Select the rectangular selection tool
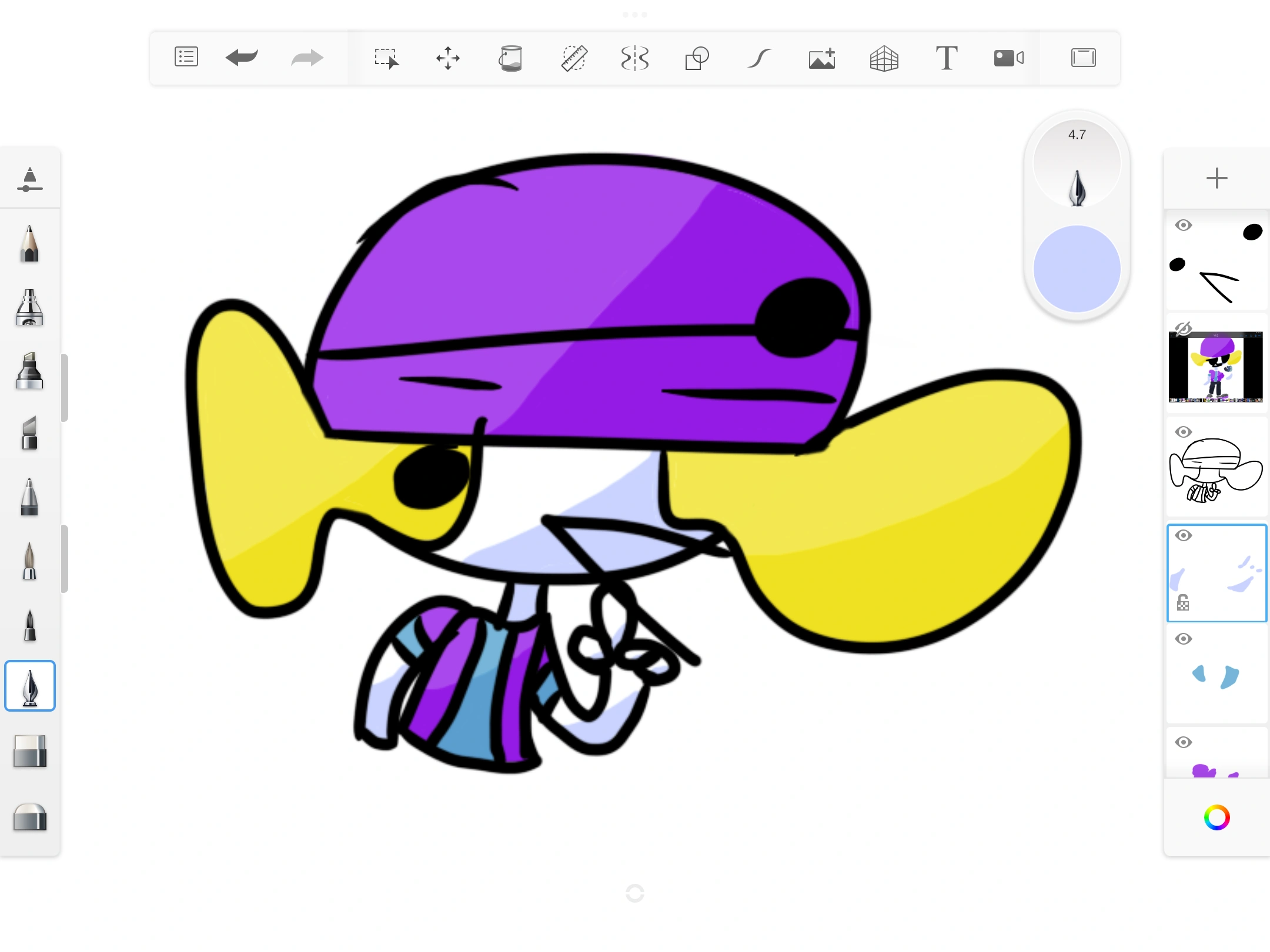1270x952 pixels. [x=386, y=58]
